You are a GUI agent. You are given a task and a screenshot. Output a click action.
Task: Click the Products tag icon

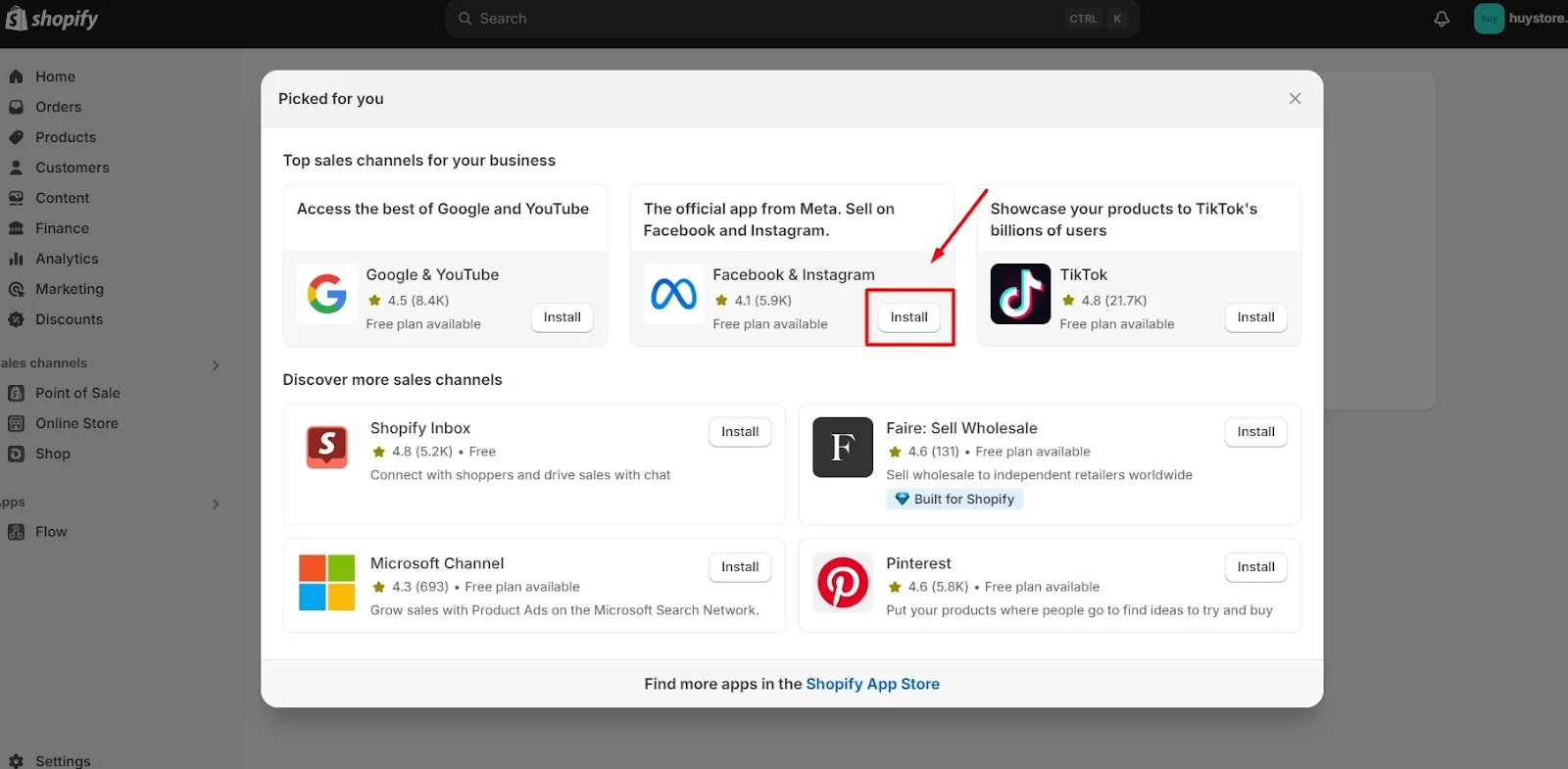(16, 137)
